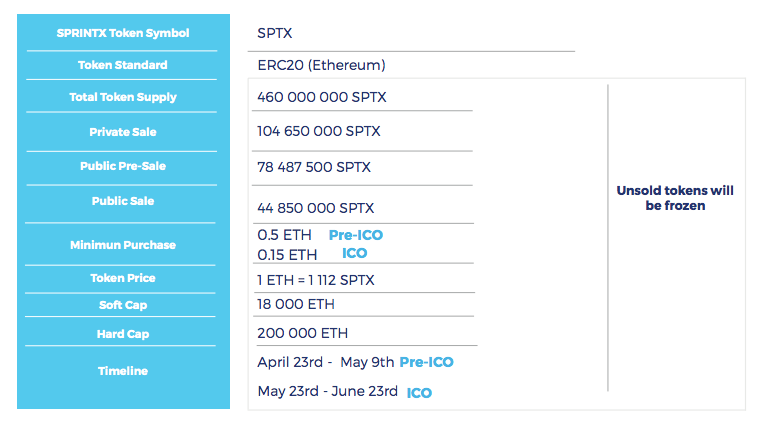The image size is (770, 427).
Task: Click the Total Token Supply label
Action: [123, 98]
